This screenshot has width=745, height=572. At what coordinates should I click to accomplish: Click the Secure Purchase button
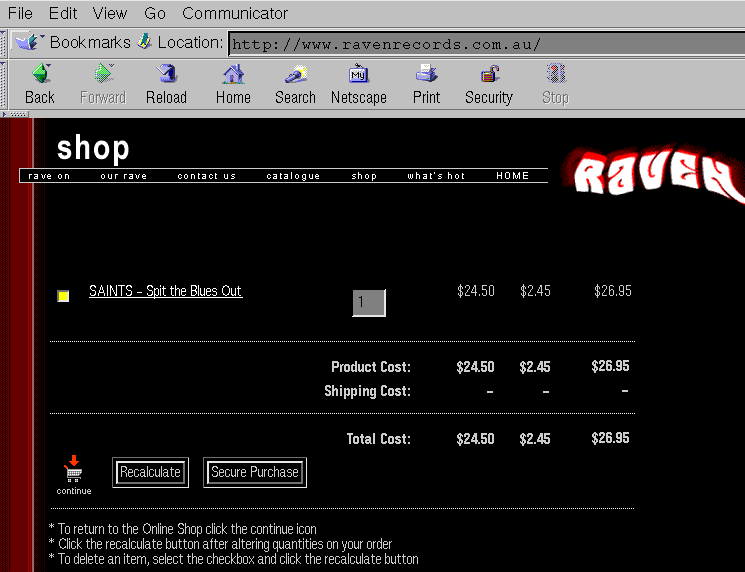point(255,472)
